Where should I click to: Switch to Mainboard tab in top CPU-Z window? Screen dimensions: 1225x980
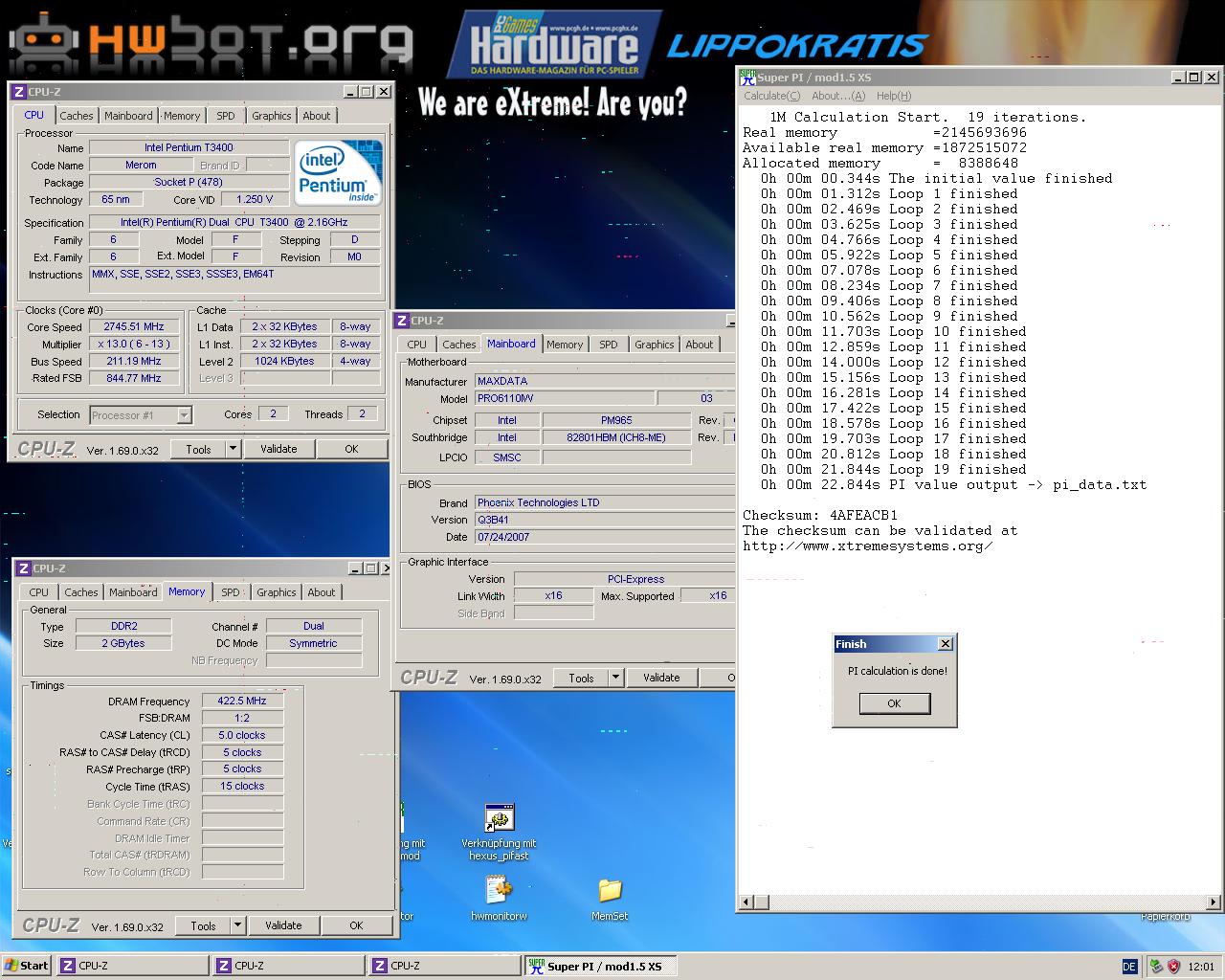tap(128, 116)
